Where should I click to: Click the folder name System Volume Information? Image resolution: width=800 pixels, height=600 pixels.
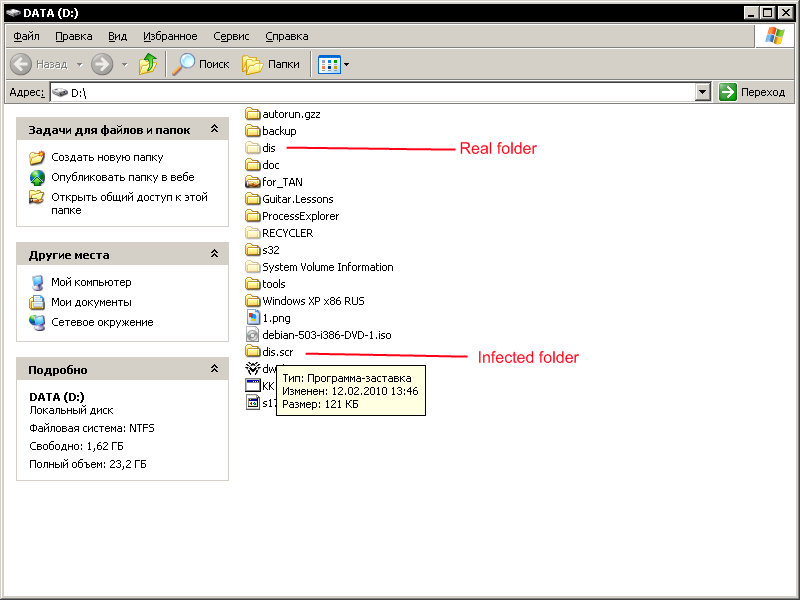(x=328, y=267)
